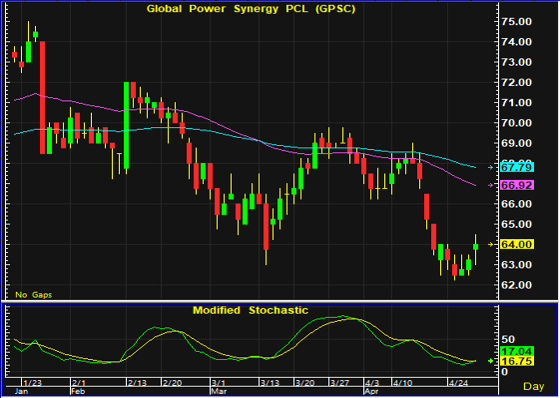This screenshot has width=560, height=398.
Task: Click the 70.00 price axis label
Action: point(516,123)
